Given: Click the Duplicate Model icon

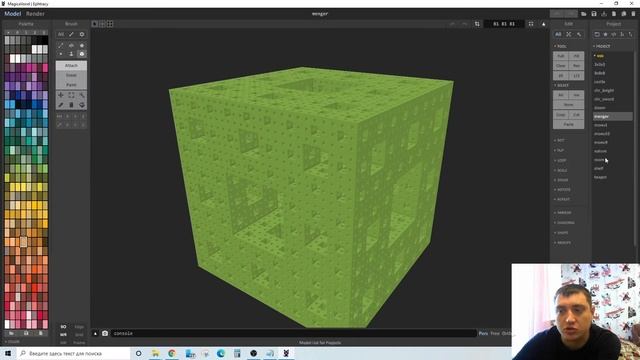Looking at the screenshot, I should 624,14.
